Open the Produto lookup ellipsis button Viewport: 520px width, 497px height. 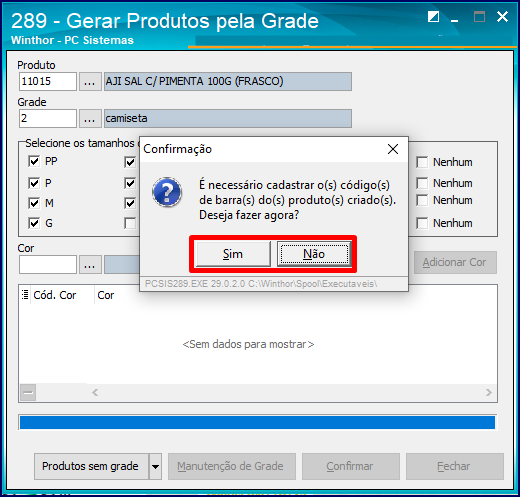click(x=90, y=81)
